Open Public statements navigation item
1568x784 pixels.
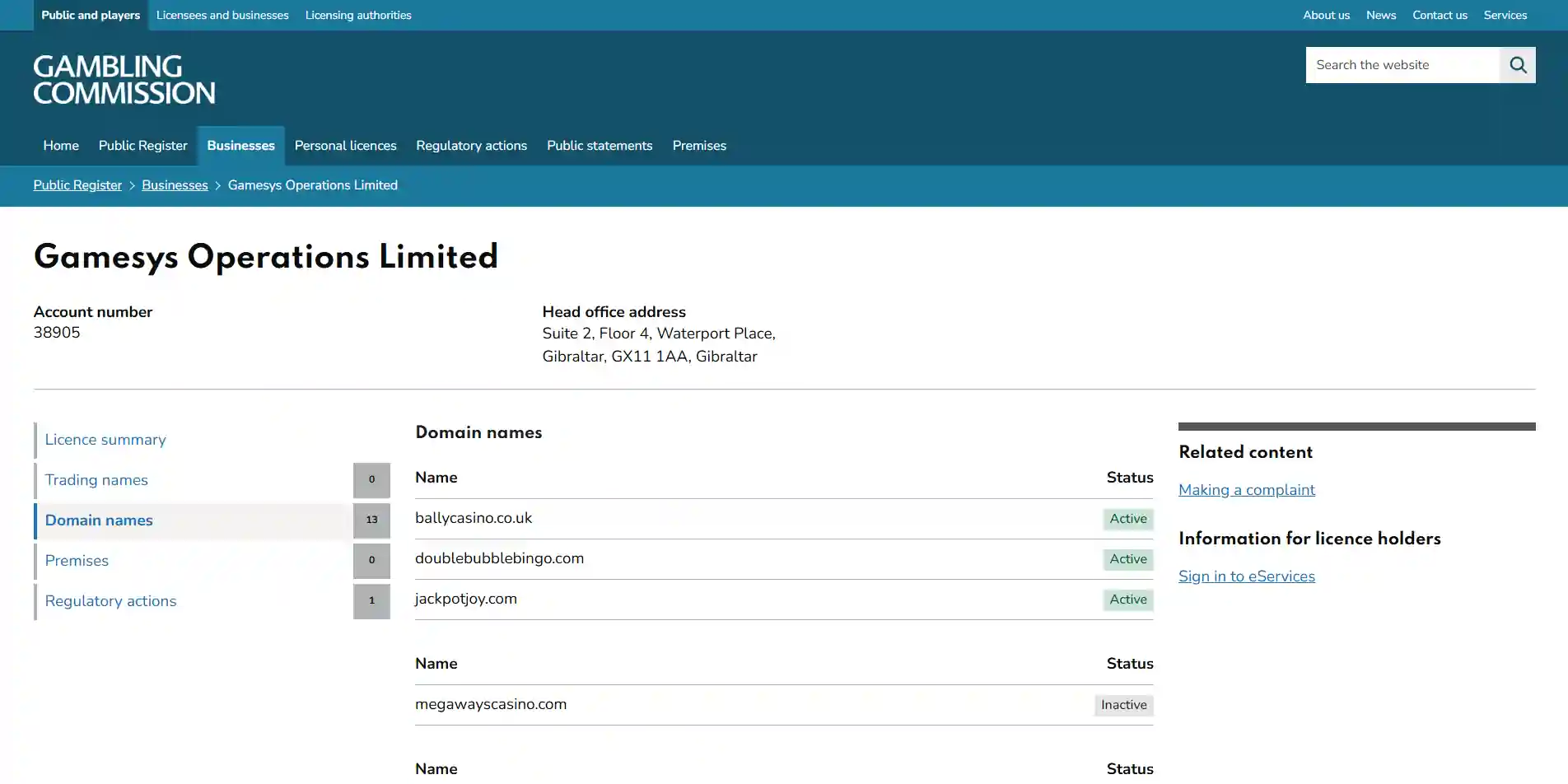pyautogui.click(x=600, y=146)
